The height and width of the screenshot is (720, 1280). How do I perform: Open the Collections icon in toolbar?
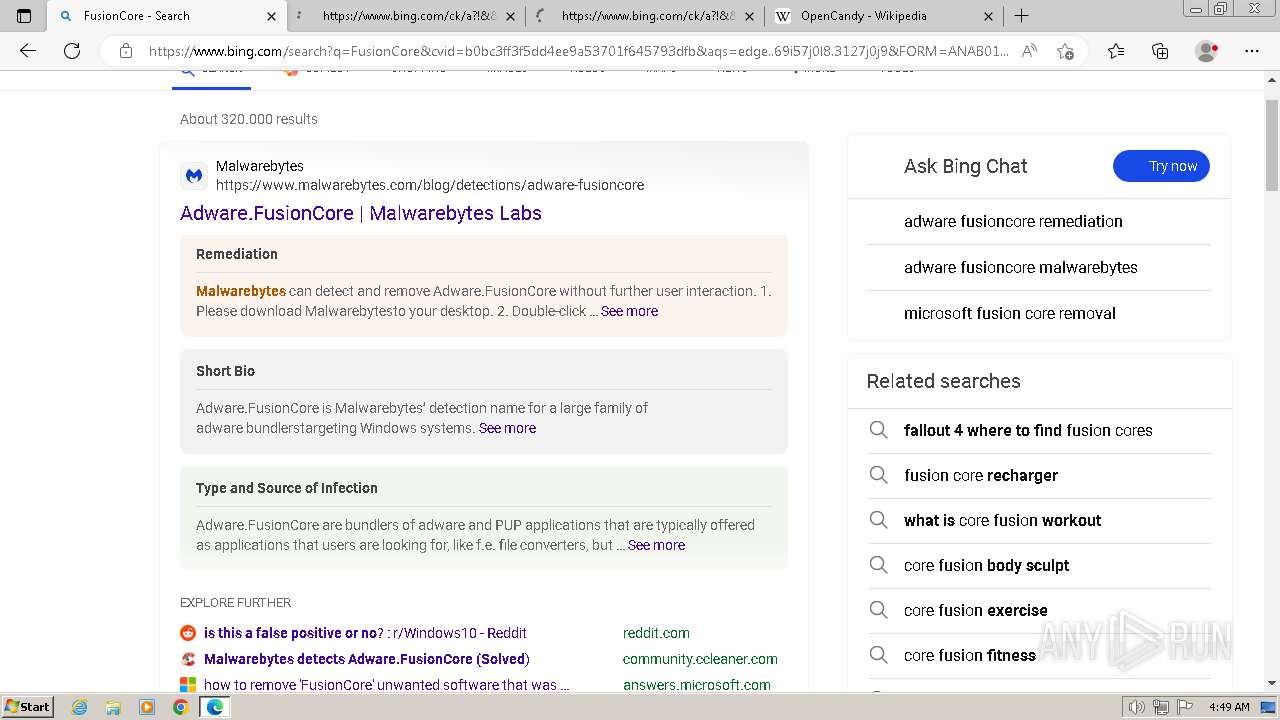coord(1160,51)
